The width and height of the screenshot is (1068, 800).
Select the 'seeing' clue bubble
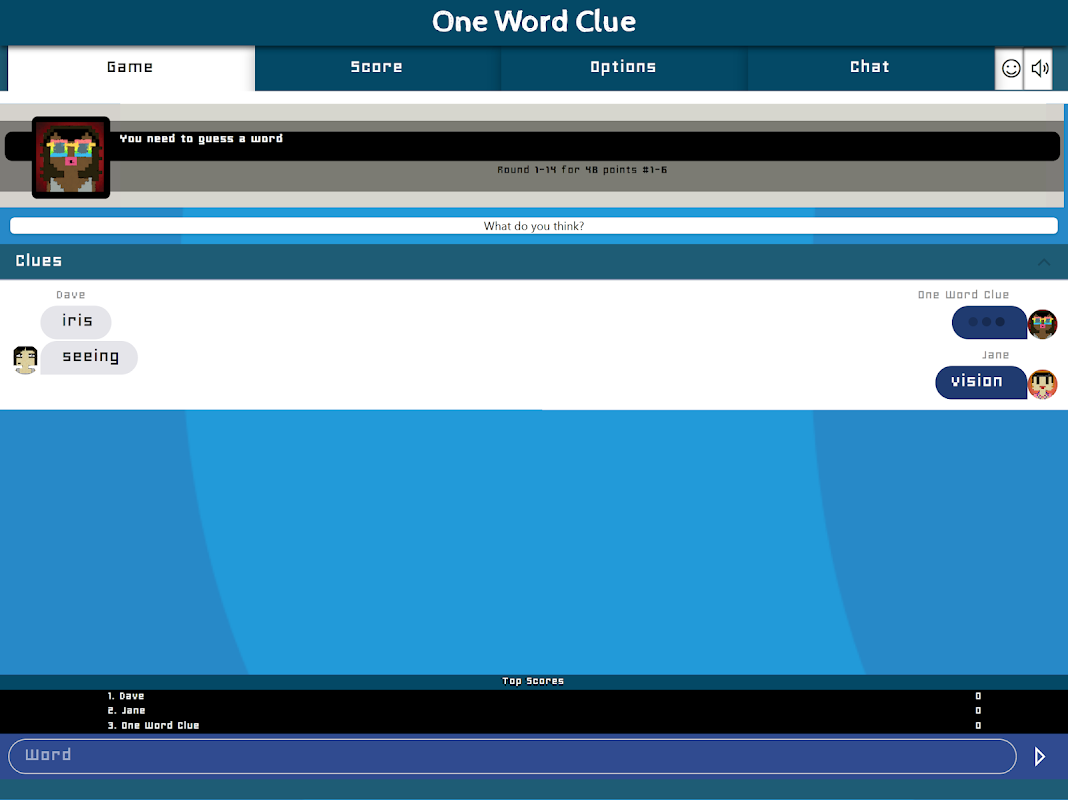(90, 357)
